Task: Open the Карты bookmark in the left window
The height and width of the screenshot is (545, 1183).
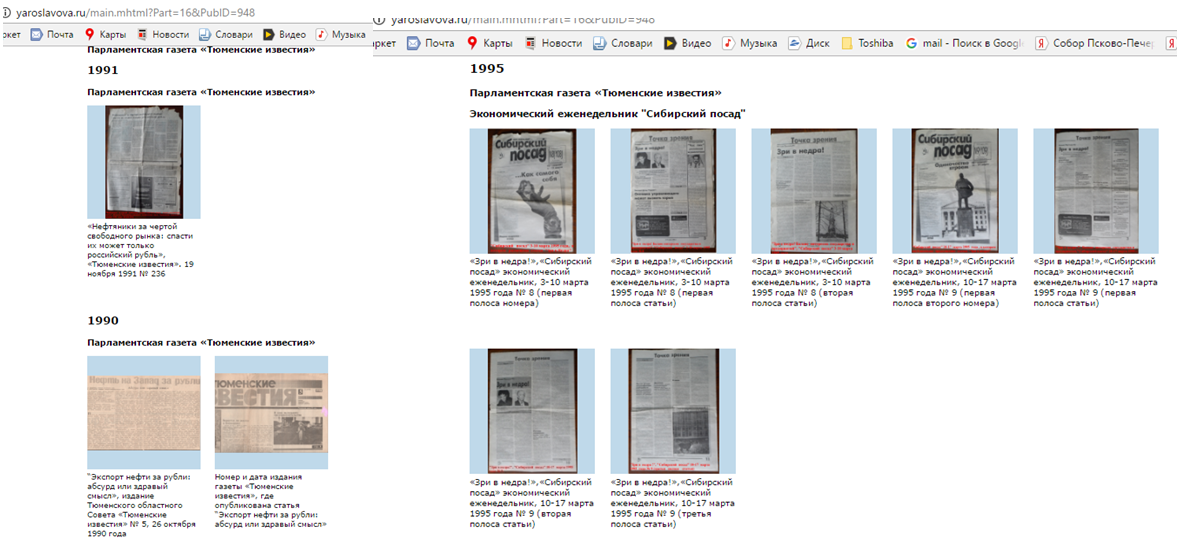Action: 105,35
